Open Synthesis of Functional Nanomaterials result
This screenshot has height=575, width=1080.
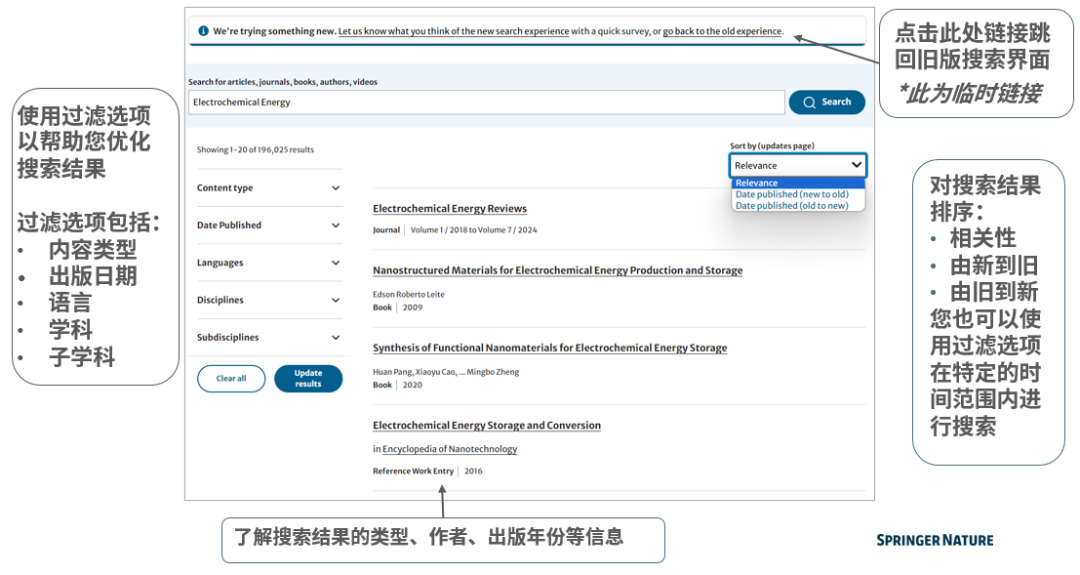point(550,348)
